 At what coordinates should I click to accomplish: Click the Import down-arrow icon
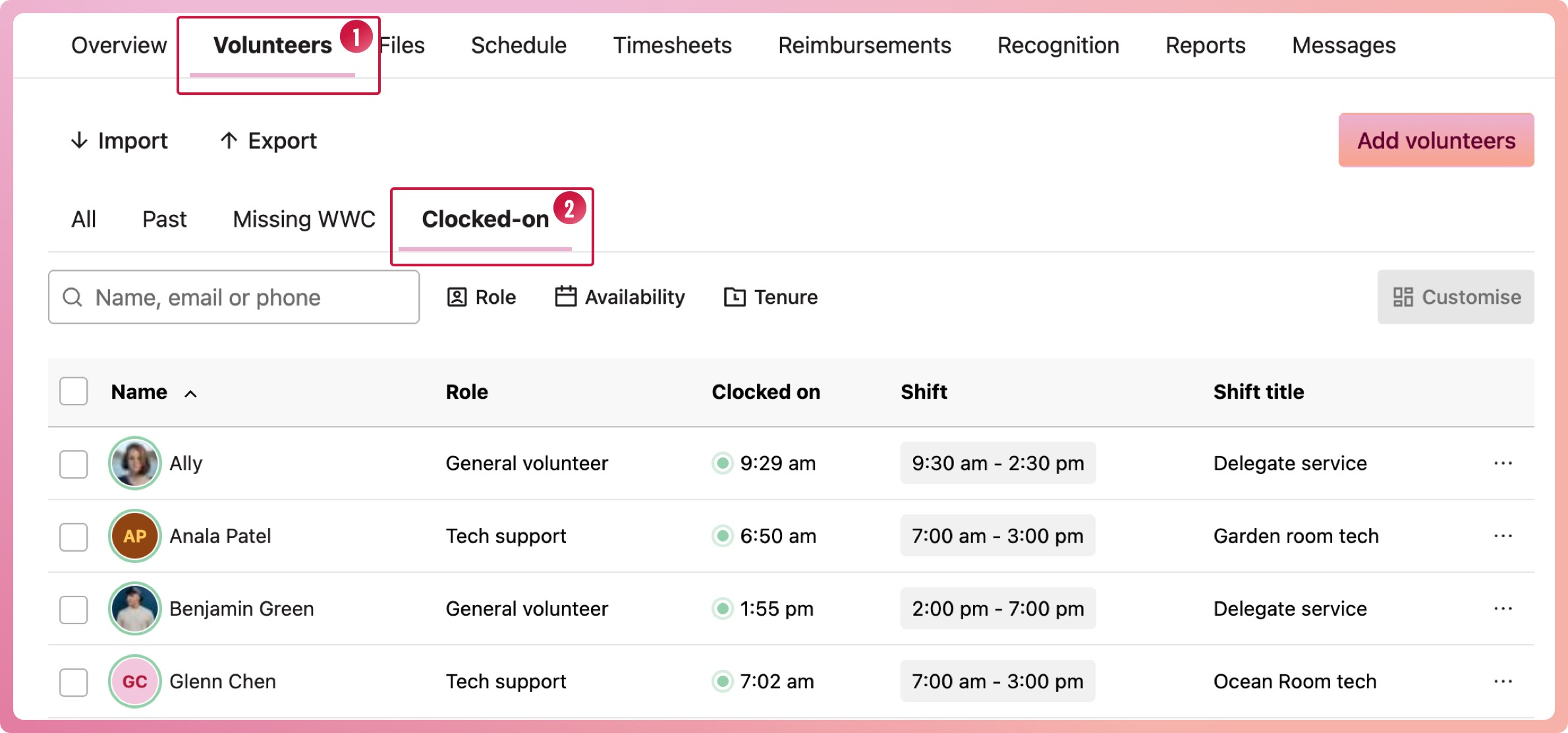[x=79, y=140]
